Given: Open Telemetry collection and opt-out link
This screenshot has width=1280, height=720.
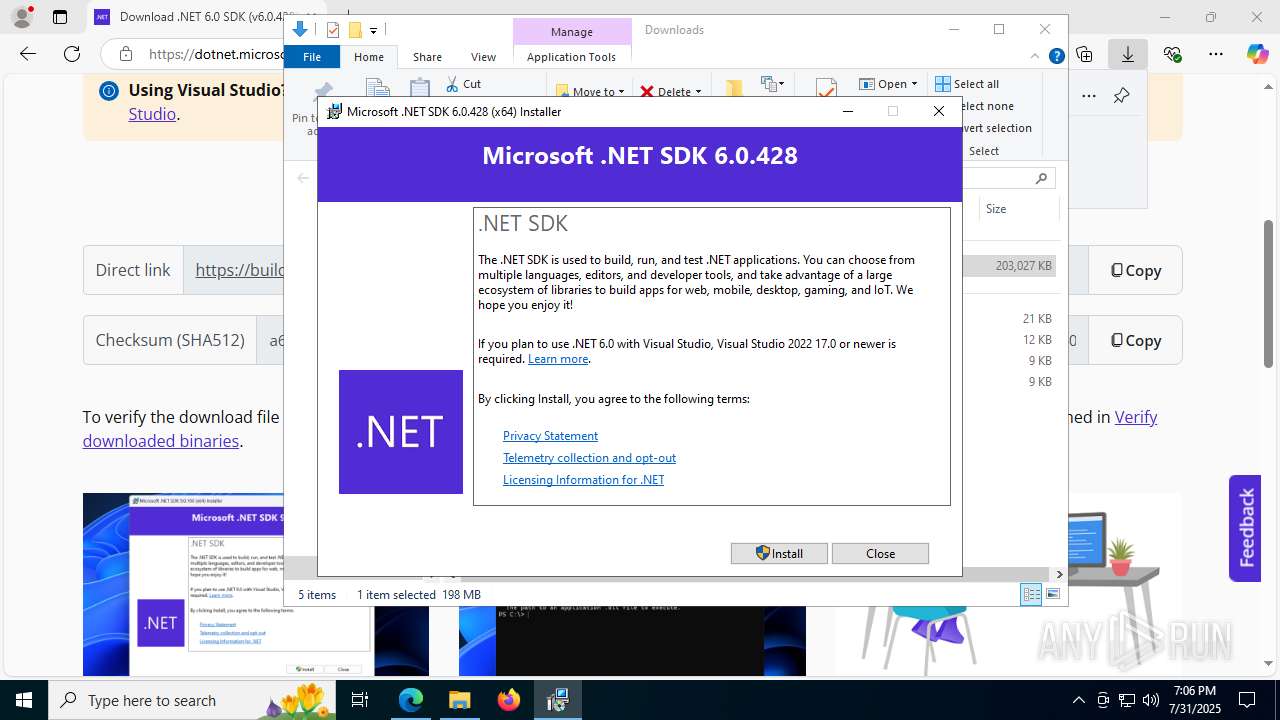Looking at the screenshot, I should tap(589, 458).
